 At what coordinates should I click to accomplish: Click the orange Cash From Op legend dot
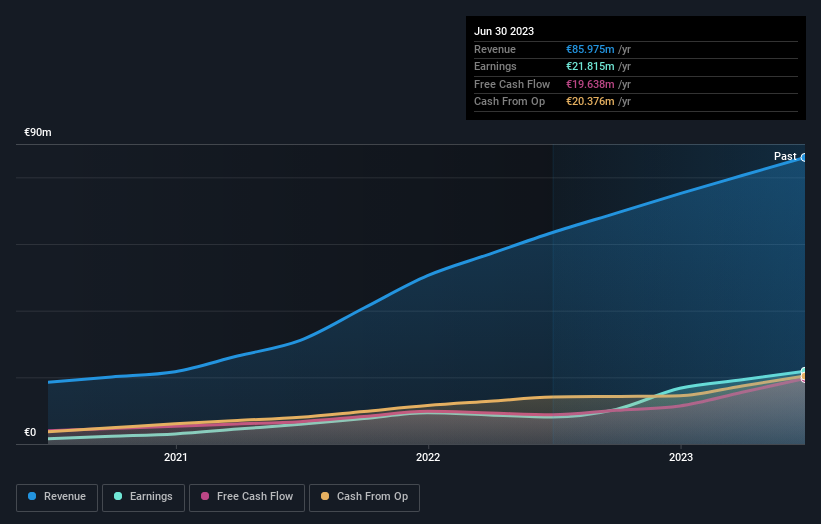325,496
